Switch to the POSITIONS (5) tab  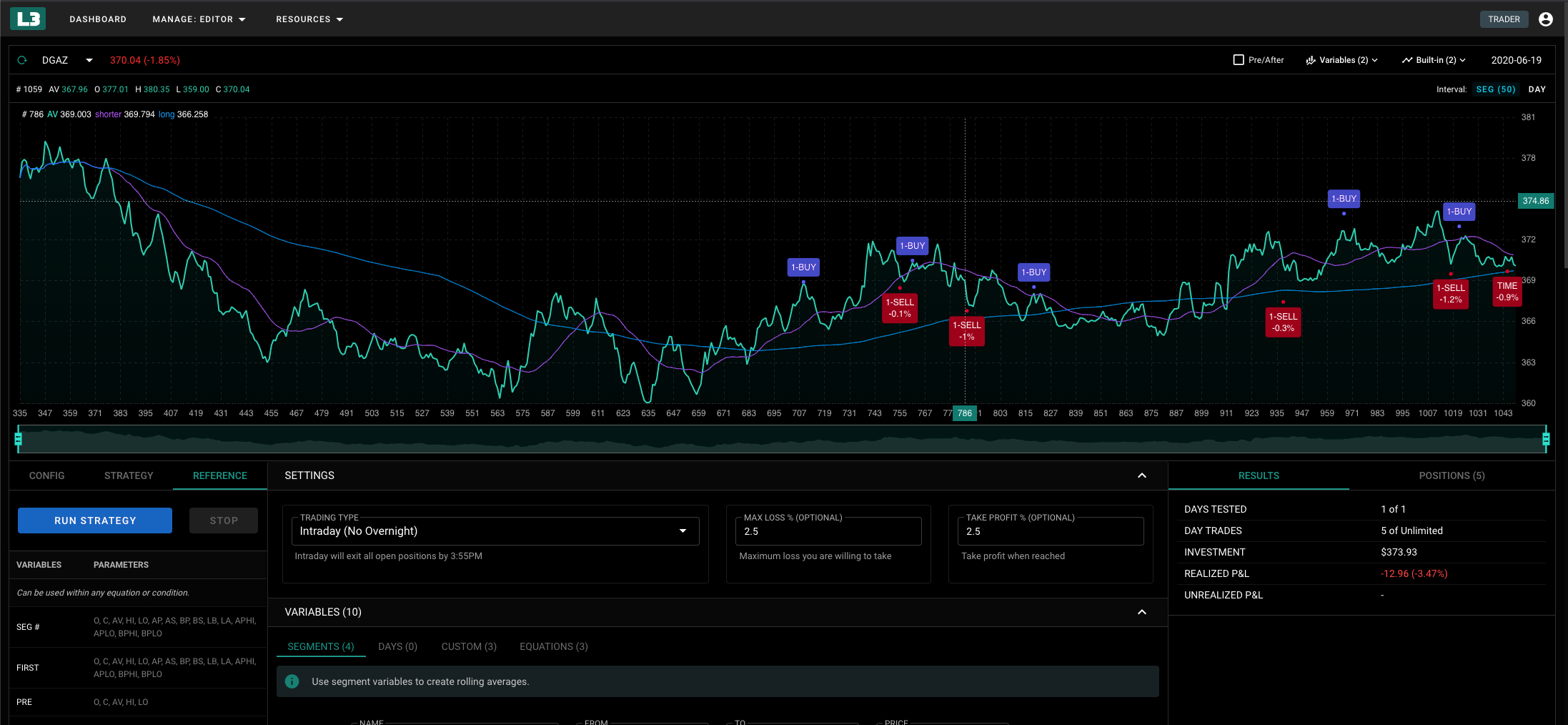1452,475
